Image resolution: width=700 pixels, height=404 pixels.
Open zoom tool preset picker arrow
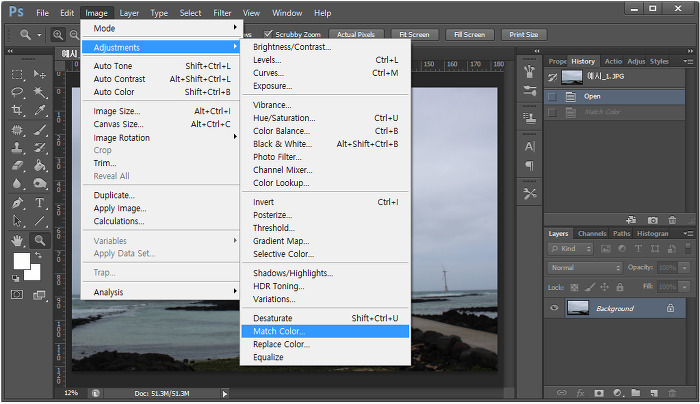coord(39,34)
